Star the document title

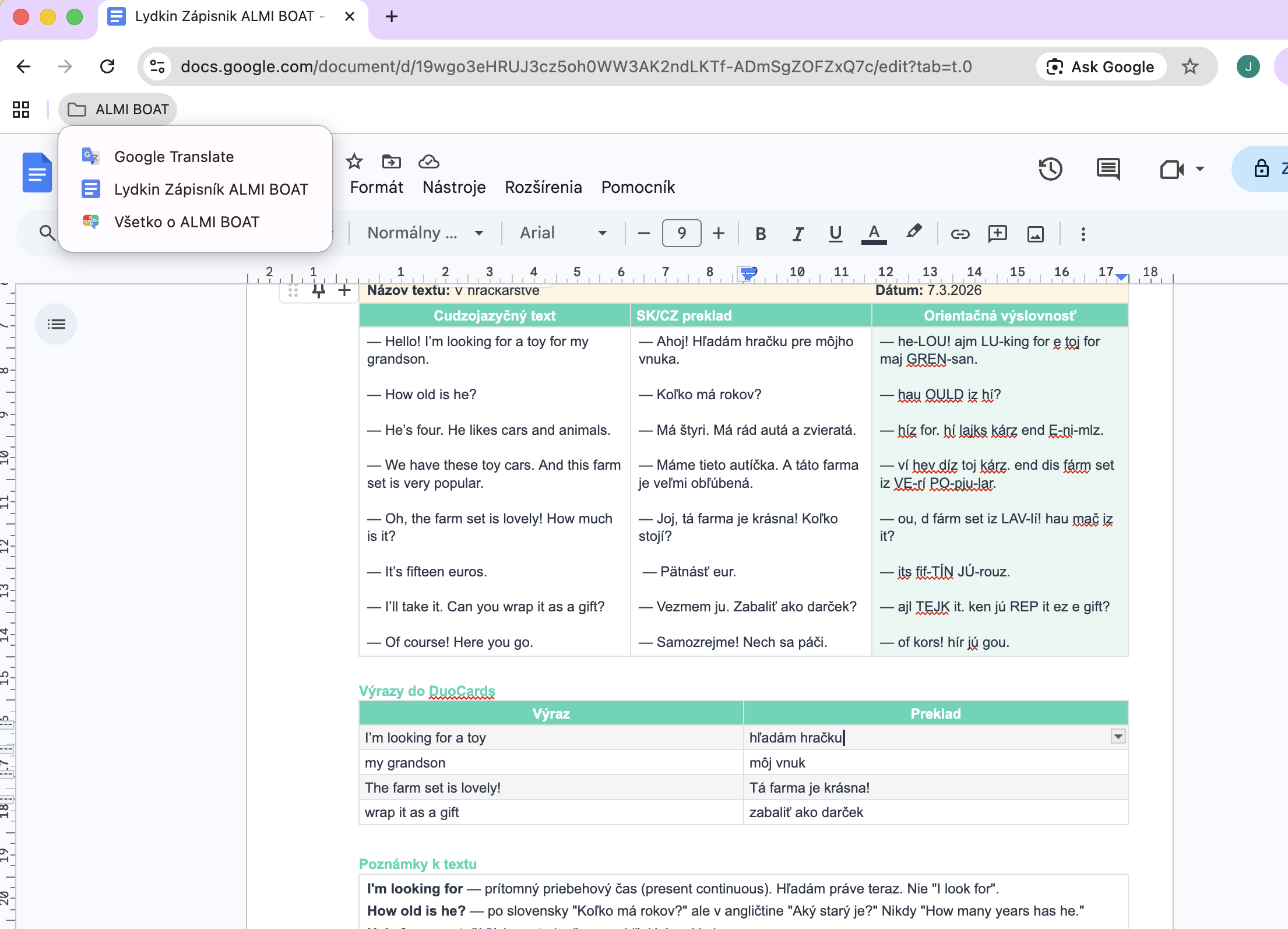(x=354, y=161)
